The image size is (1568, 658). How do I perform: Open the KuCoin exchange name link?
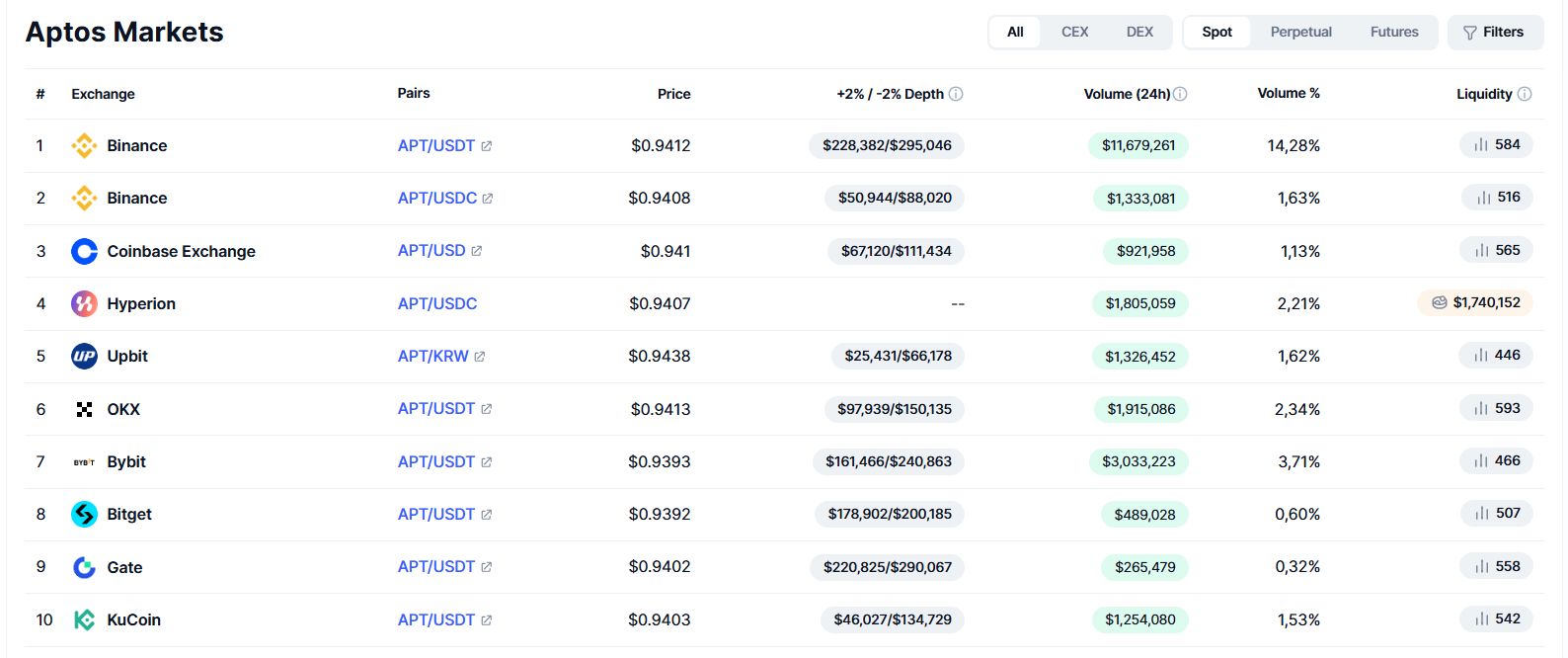134,619
